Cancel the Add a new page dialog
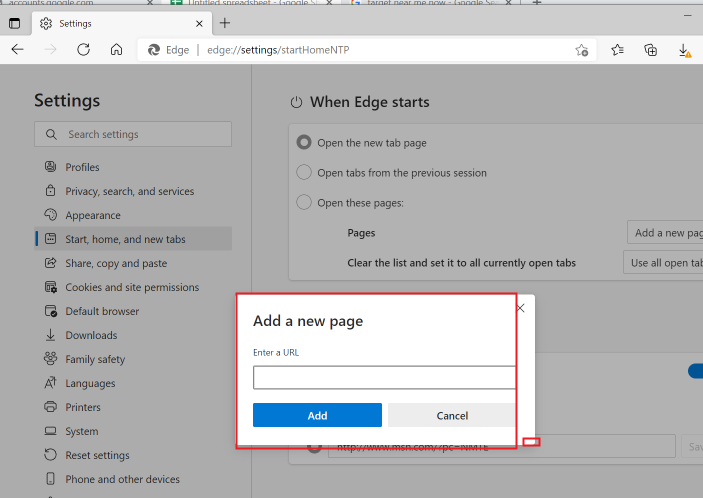The width and height of the screenshot is (703, 498). 452,415
